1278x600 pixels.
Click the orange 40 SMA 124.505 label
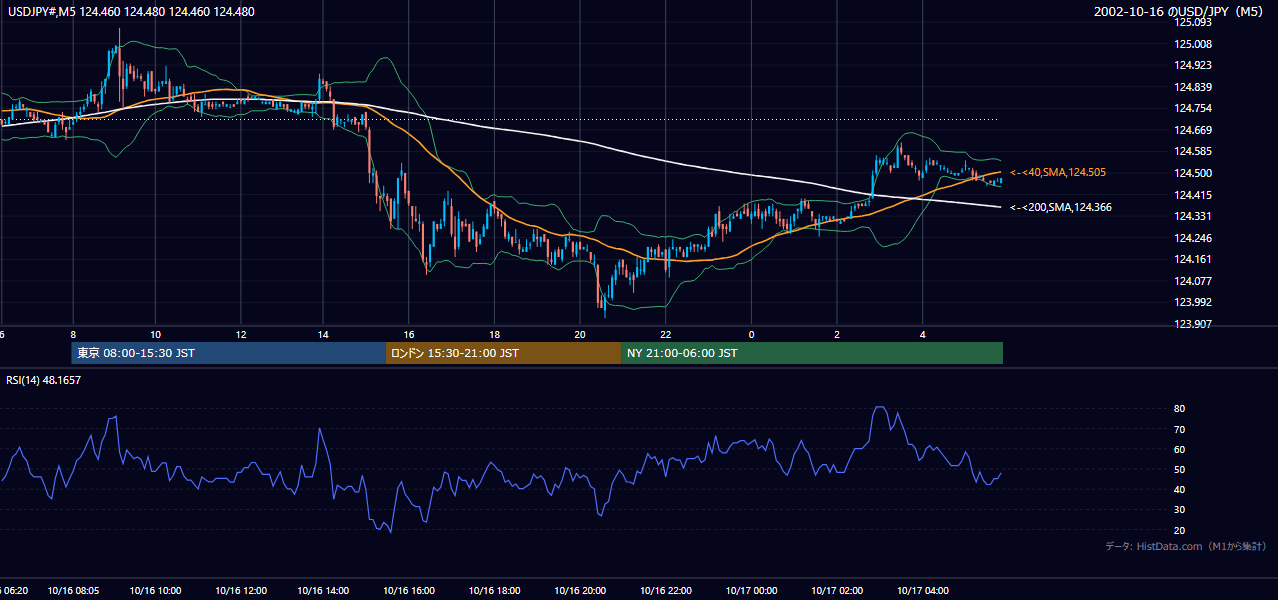point(1058,172)
